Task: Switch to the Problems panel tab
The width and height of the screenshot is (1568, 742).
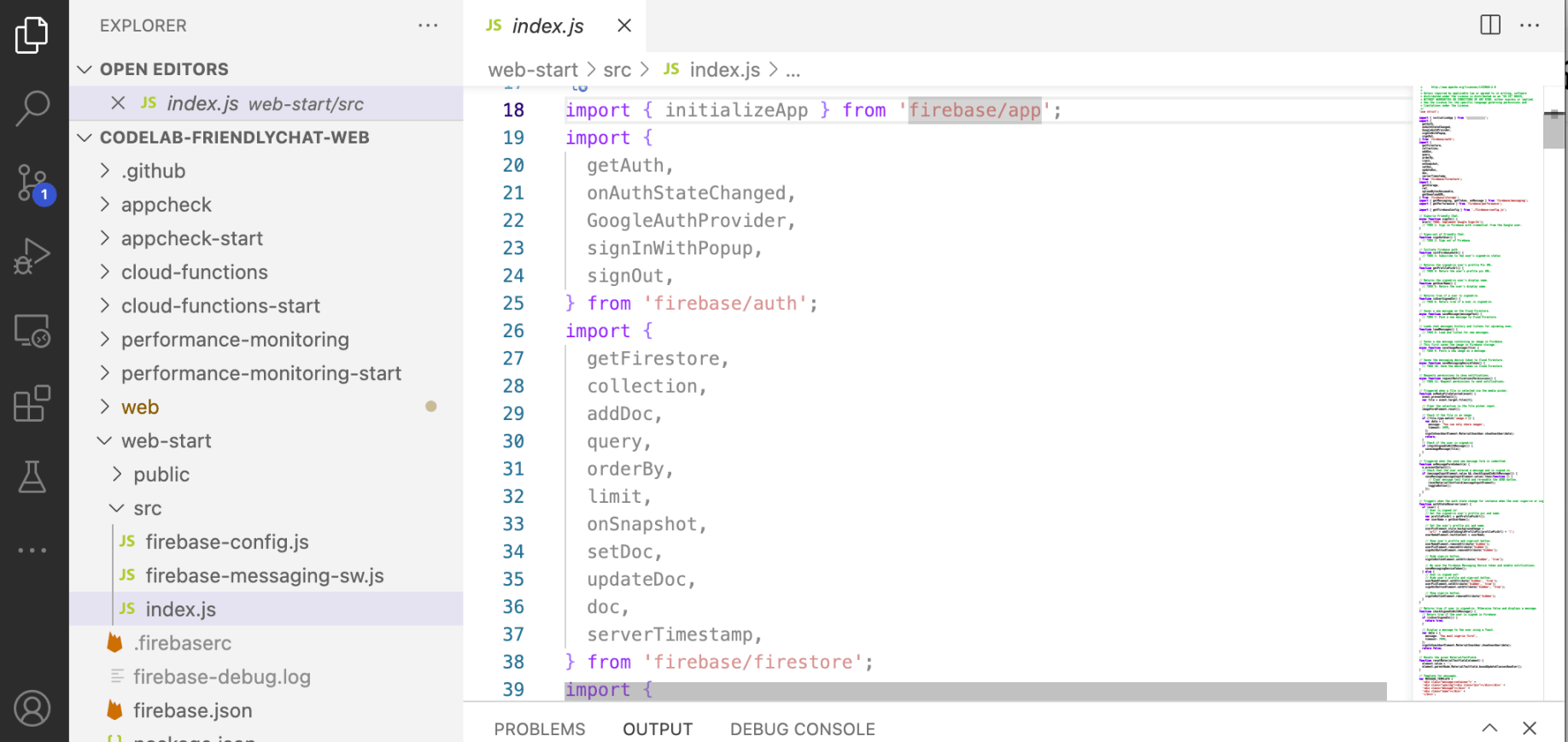Action: tap(539, 729)
